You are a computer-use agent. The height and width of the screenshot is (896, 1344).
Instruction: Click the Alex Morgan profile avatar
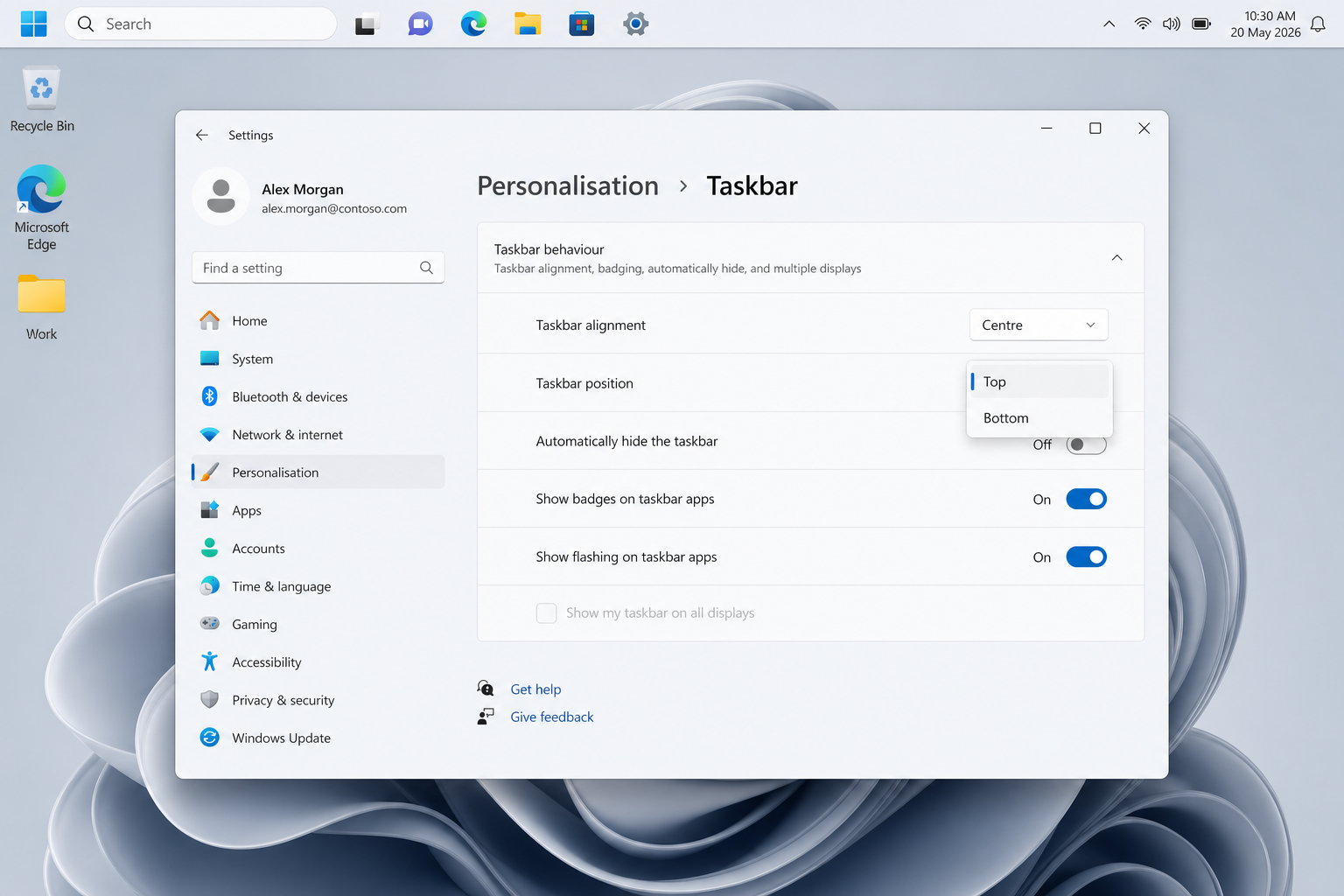point(220,196)
